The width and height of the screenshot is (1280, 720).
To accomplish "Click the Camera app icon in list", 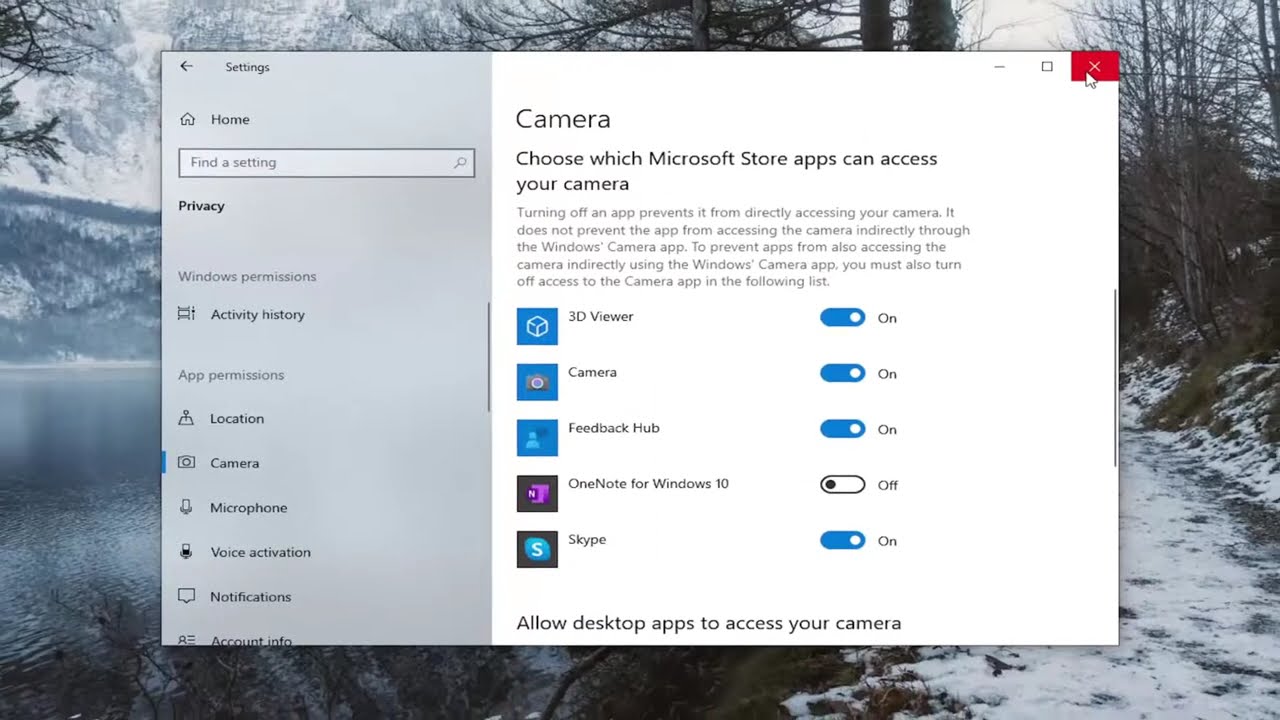I will pos(537,382).
